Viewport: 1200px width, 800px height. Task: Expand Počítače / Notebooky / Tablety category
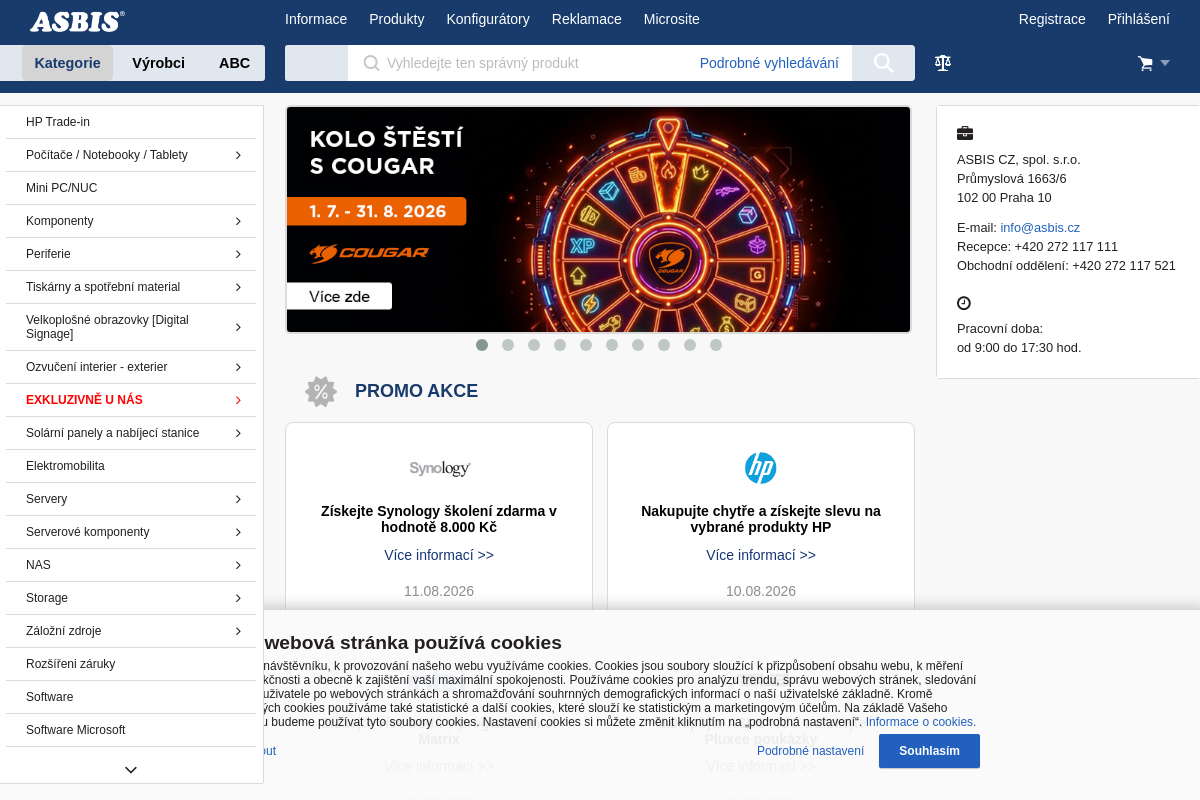(238, 155)
